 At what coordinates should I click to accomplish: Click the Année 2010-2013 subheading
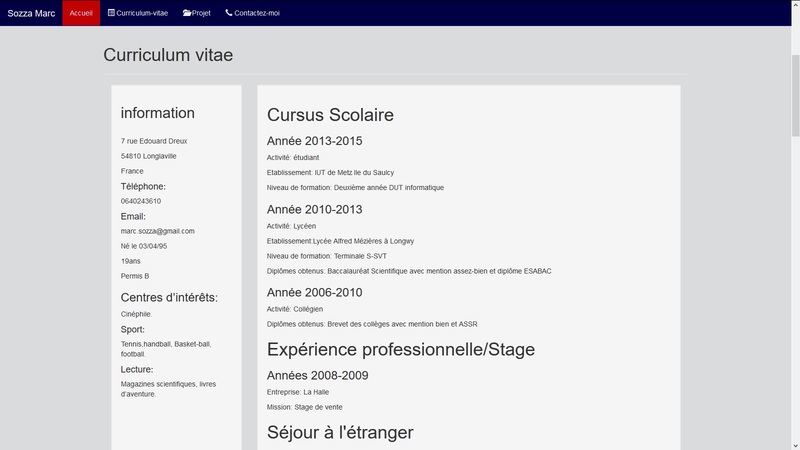314,209
